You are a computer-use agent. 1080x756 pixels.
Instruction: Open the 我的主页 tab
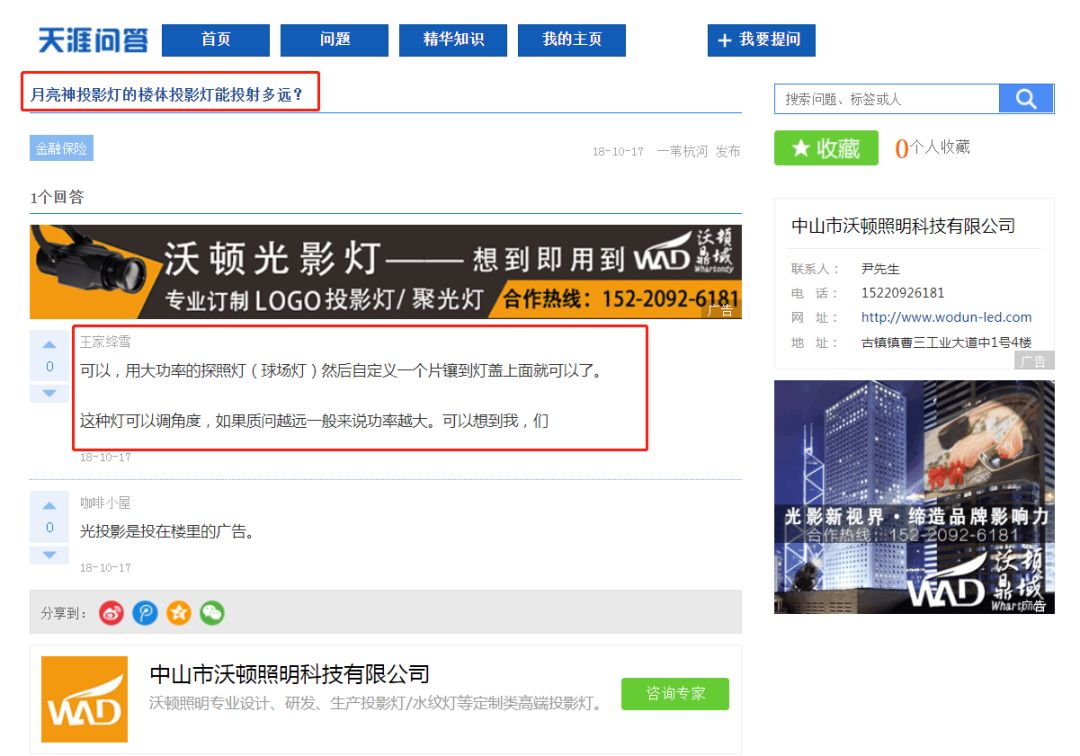(572, 40)
